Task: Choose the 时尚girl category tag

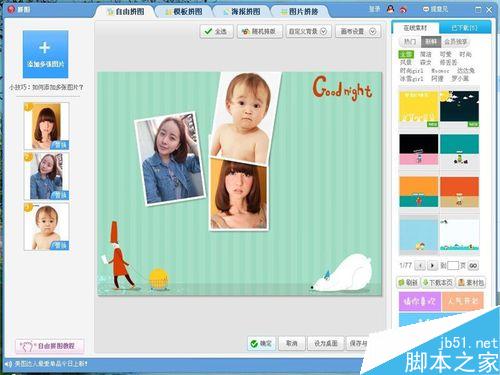Action: pyautogui.click(x=411, y=71)
